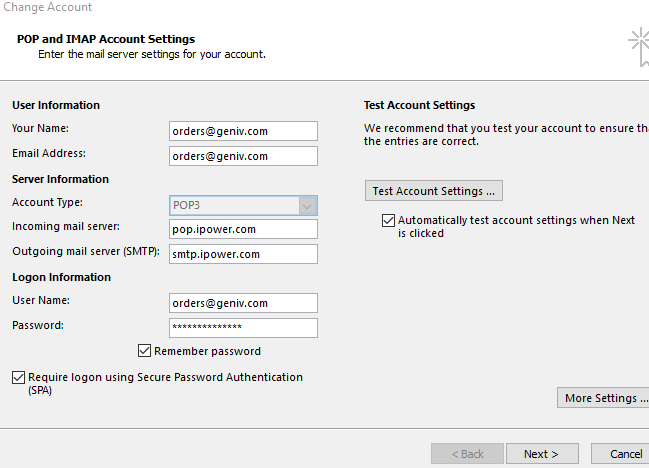Click the disabled Back button
Viewport: 649px width, 468px height.
467,454
